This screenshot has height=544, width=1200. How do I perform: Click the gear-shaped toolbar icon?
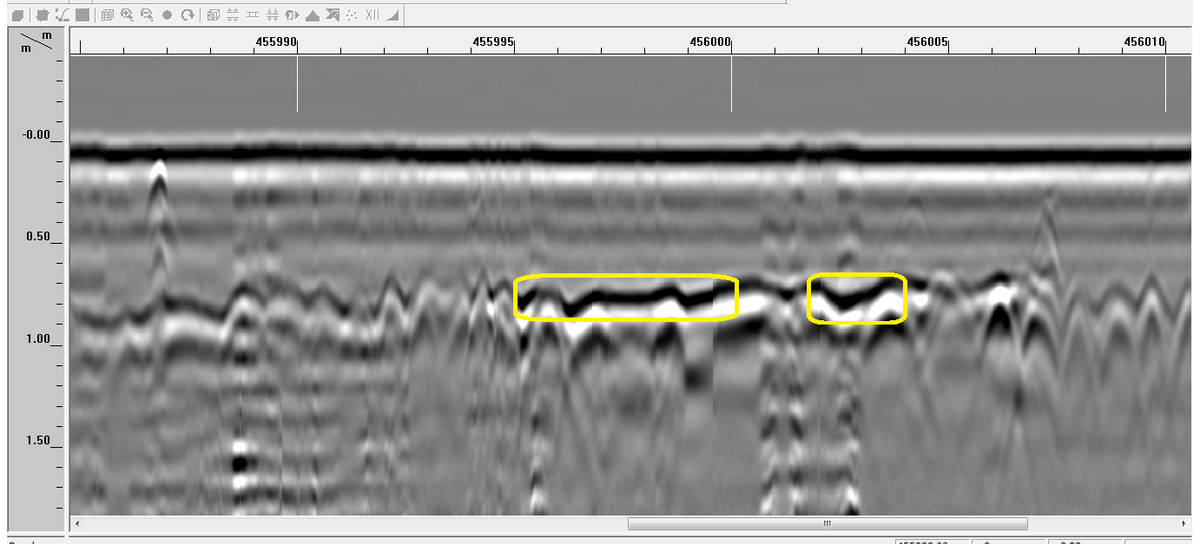42,16
